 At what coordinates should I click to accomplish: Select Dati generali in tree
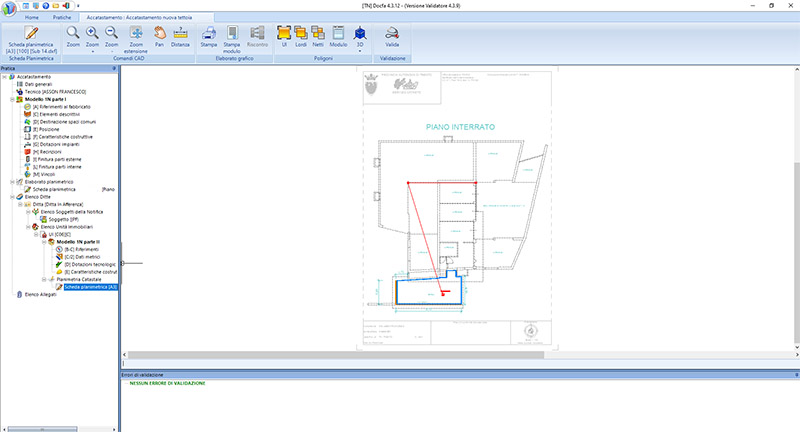tap(38, 84)
